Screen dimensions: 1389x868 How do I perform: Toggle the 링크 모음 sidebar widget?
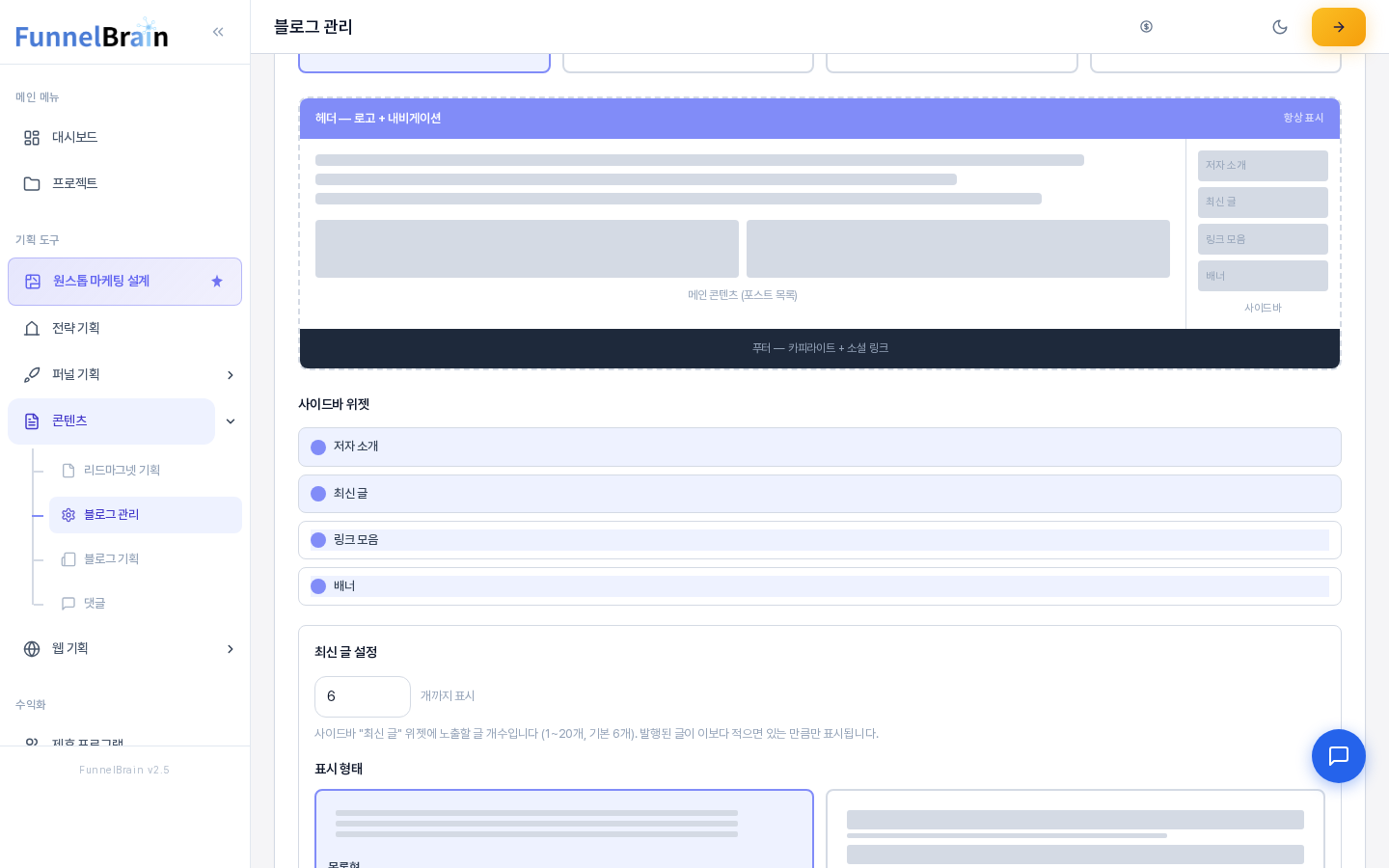point(820,540)
